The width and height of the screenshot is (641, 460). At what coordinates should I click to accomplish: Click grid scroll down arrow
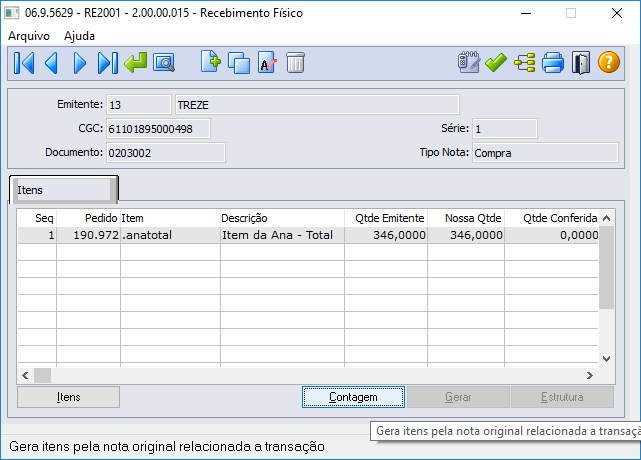(x=607, y=359)
